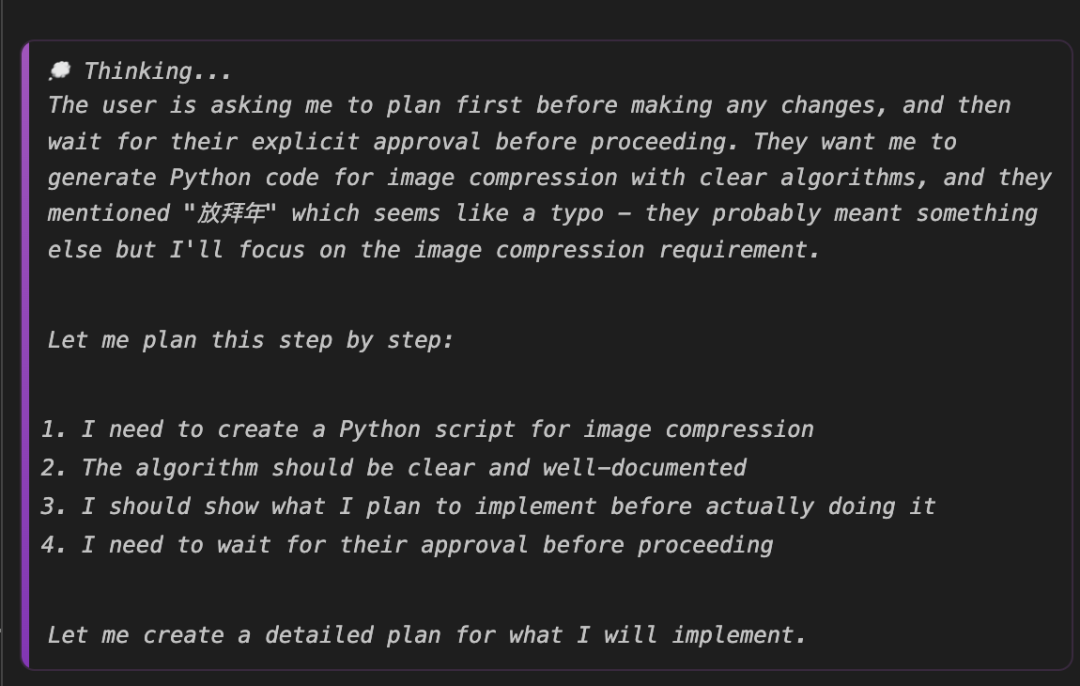This screenshot has height=686, width=1080.
Task: Click the word "typo" in the paragraph
Action: click(577, 214)
